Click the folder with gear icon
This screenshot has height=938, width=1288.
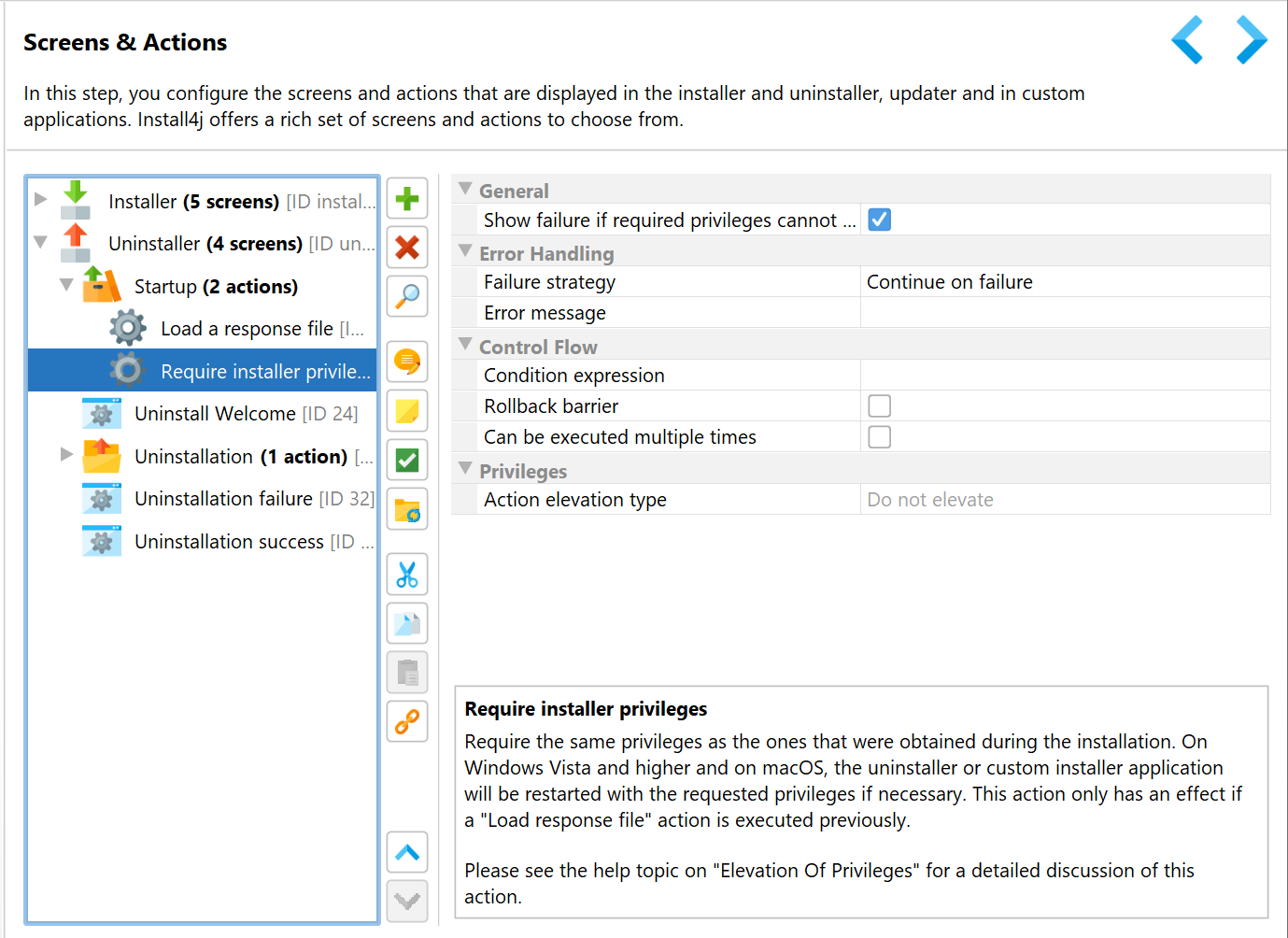[407, 509]
